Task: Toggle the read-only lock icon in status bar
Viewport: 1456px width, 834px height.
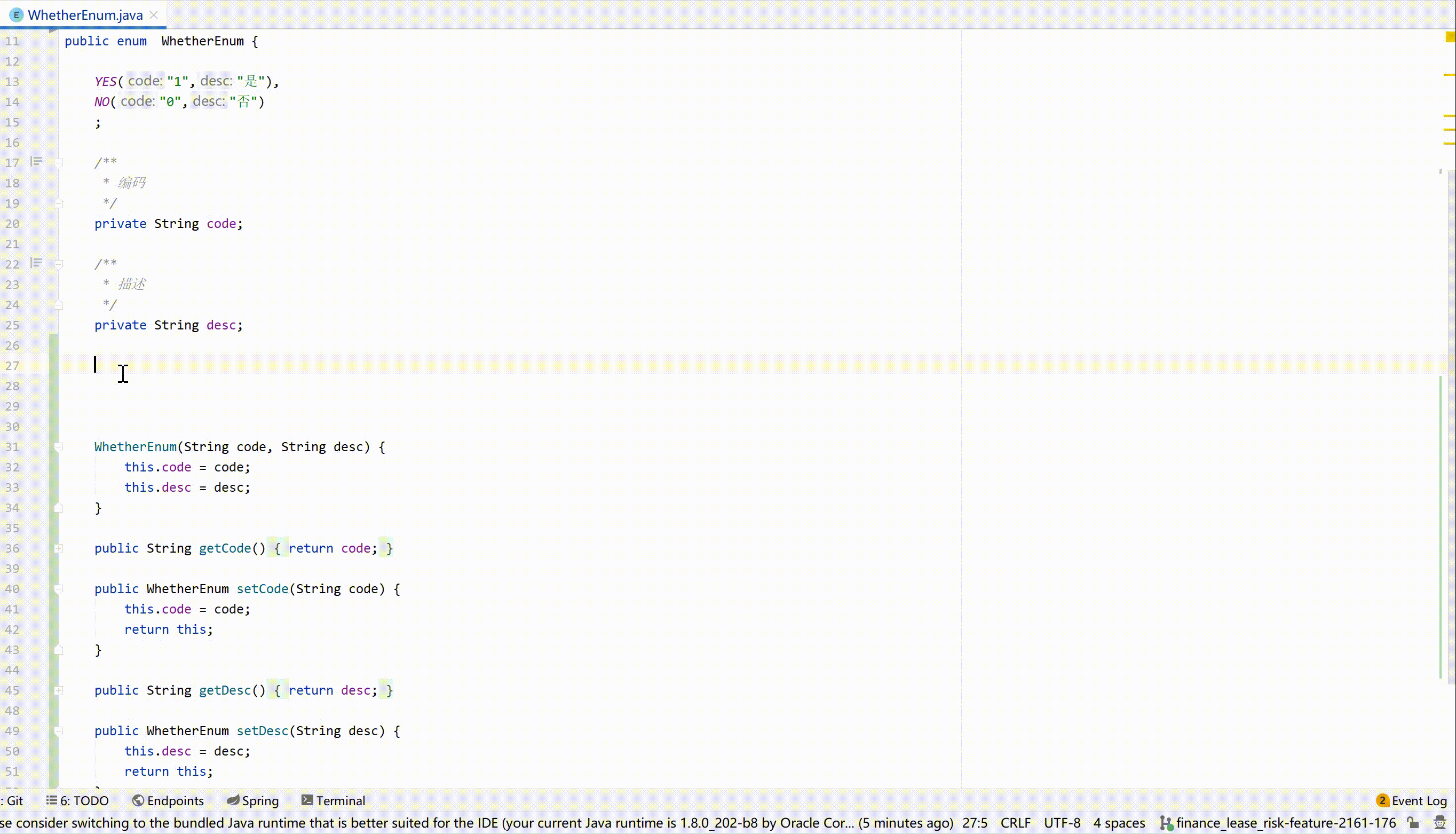Action: [1412, 823]
